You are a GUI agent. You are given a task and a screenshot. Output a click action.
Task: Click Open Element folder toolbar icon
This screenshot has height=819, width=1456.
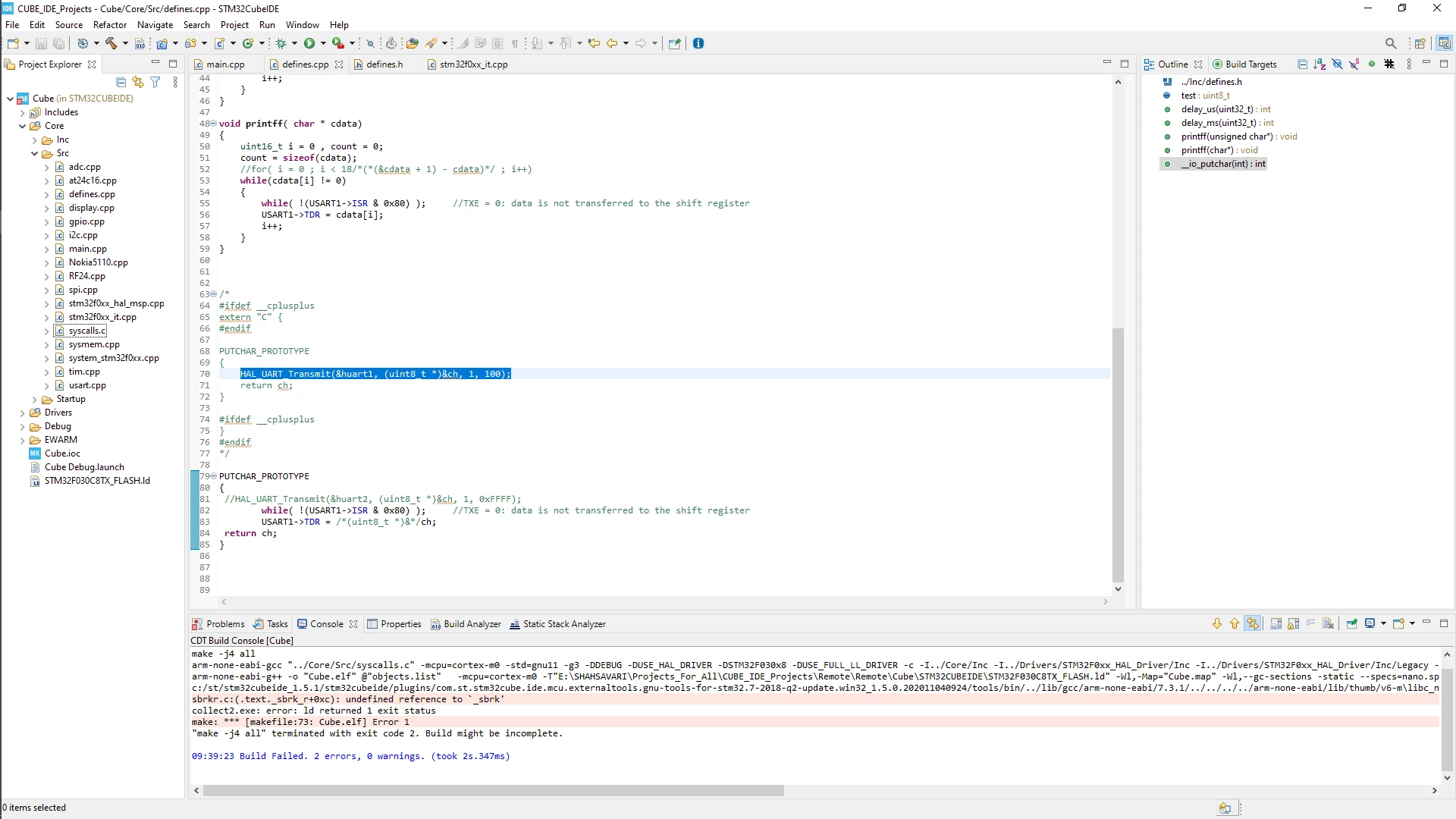412,44
